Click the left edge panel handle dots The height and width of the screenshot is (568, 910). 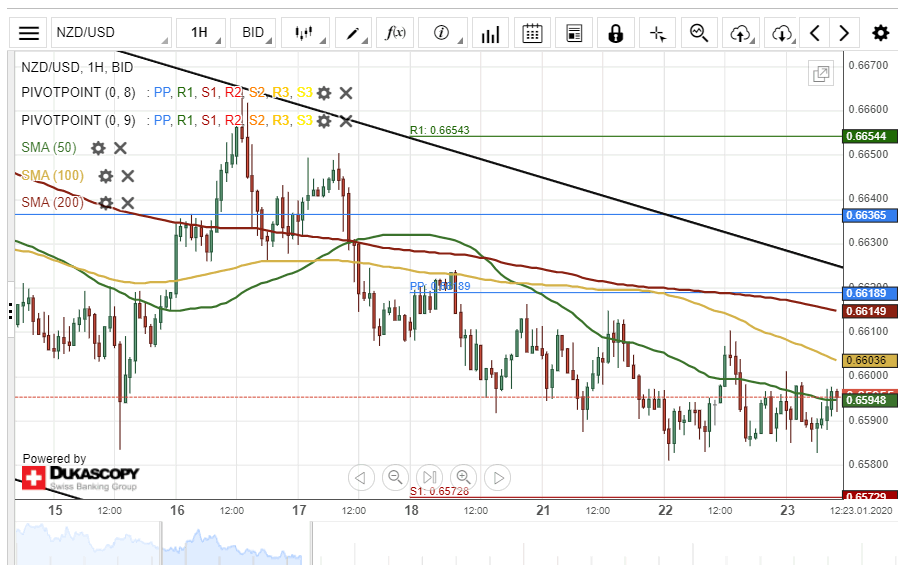tap(10, 311)
